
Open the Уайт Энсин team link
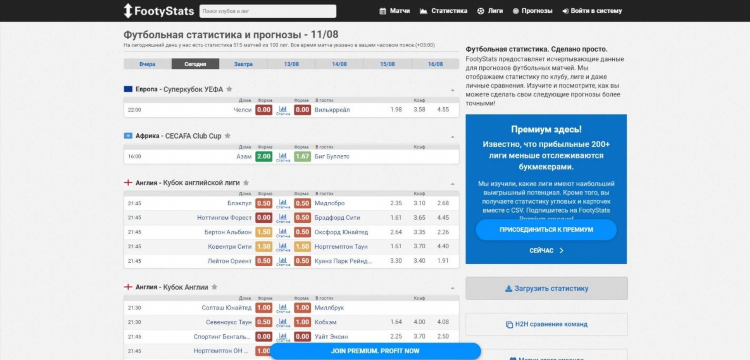point(331,337)
